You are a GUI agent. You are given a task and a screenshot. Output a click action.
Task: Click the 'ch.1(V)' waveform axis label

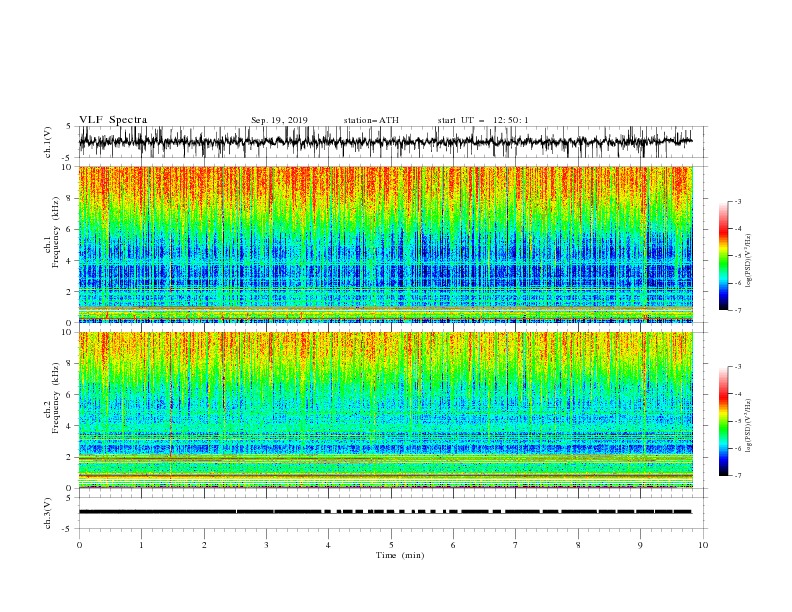coord(48,142)
